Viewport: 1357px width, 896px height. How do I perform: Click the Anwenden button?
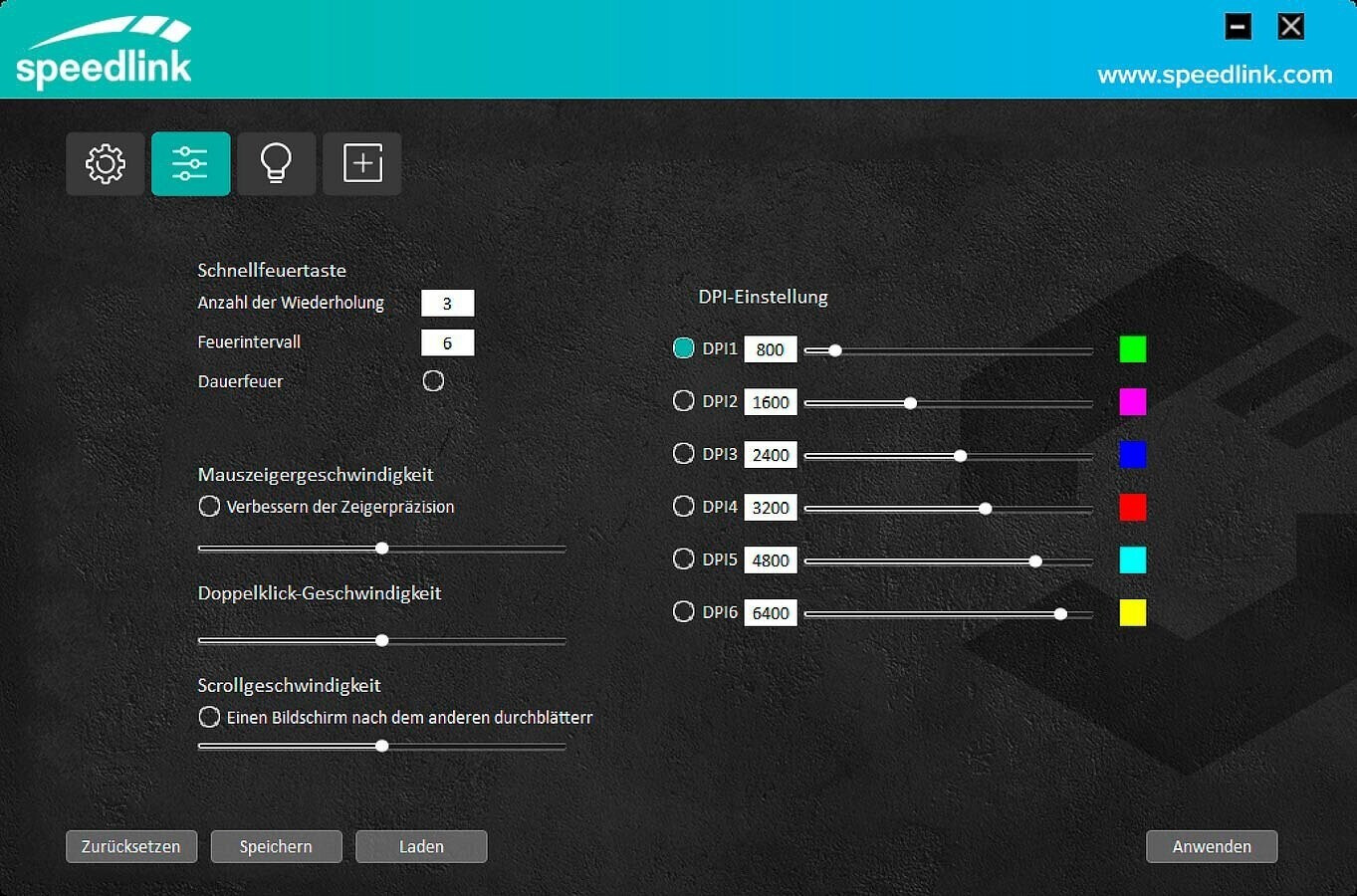point(1212,846)
